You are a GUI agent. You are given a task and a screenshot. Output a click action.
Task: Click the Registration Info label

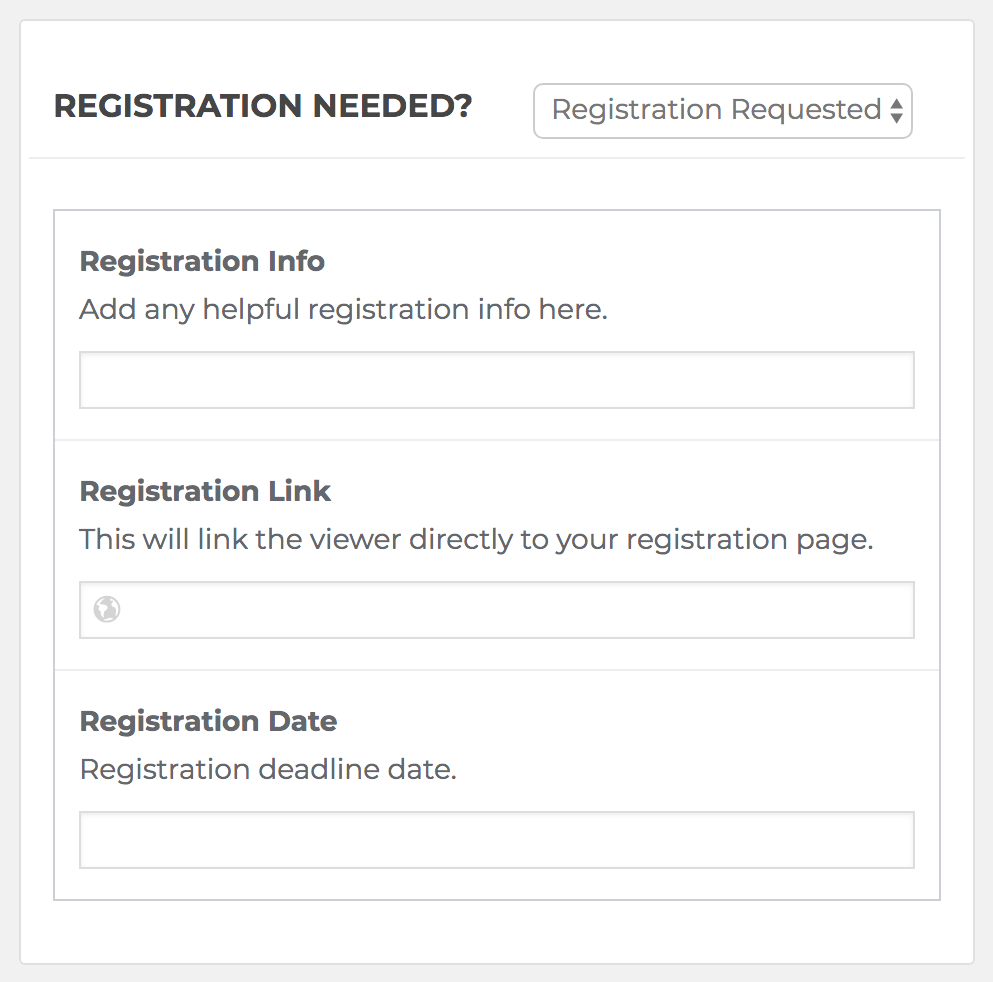click(x=202, y=261)
